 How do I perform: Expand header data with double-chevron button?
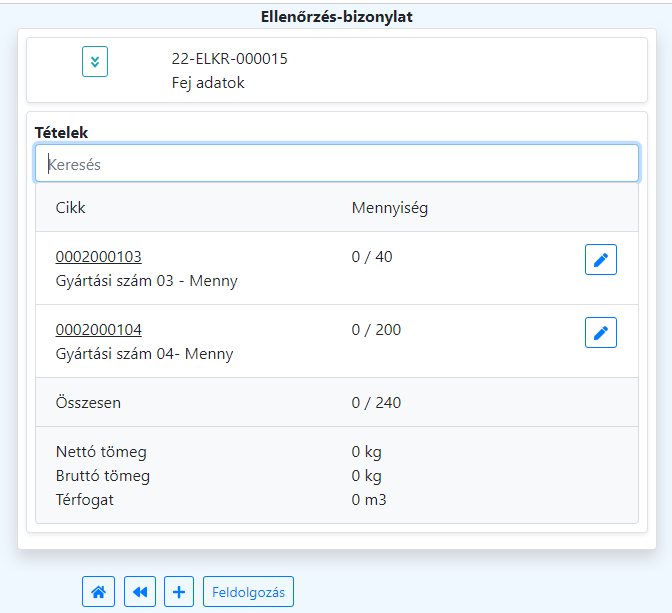tap(95, 62)
